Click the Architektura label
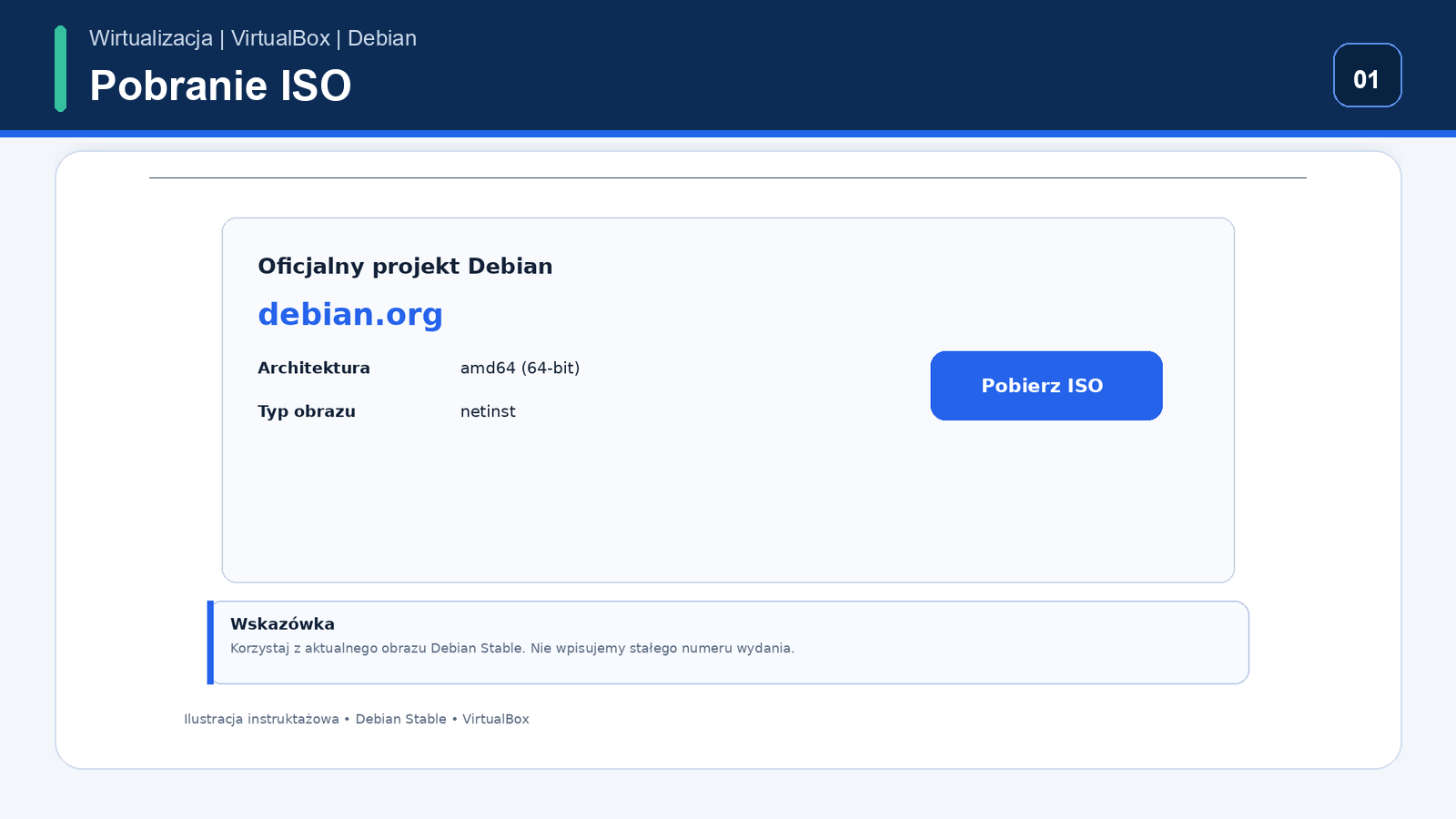This screenshot has height=819, width=1456. point(314,368)
